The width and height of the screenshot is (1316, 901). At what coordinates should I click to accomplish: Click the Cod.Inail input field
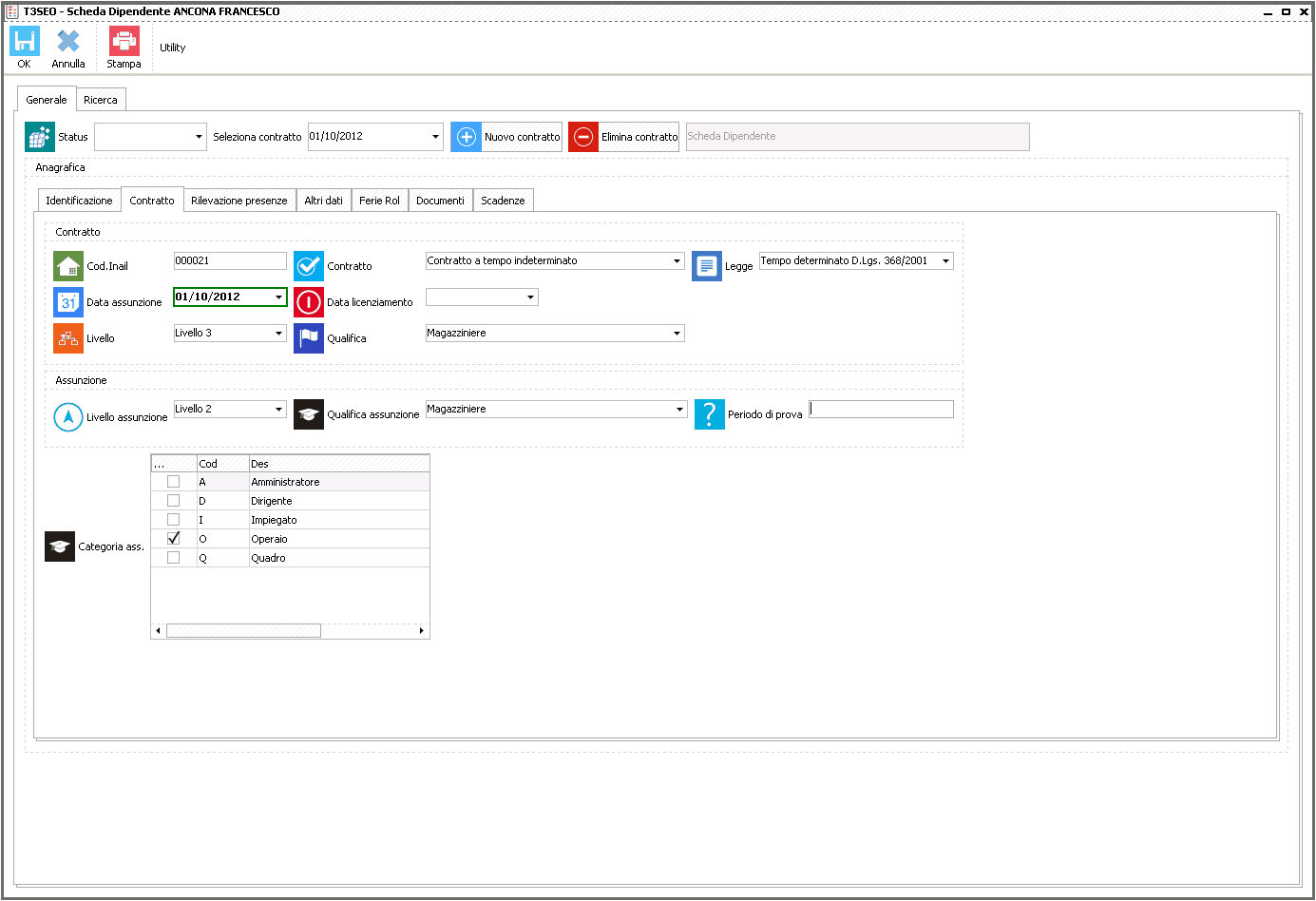230,260
